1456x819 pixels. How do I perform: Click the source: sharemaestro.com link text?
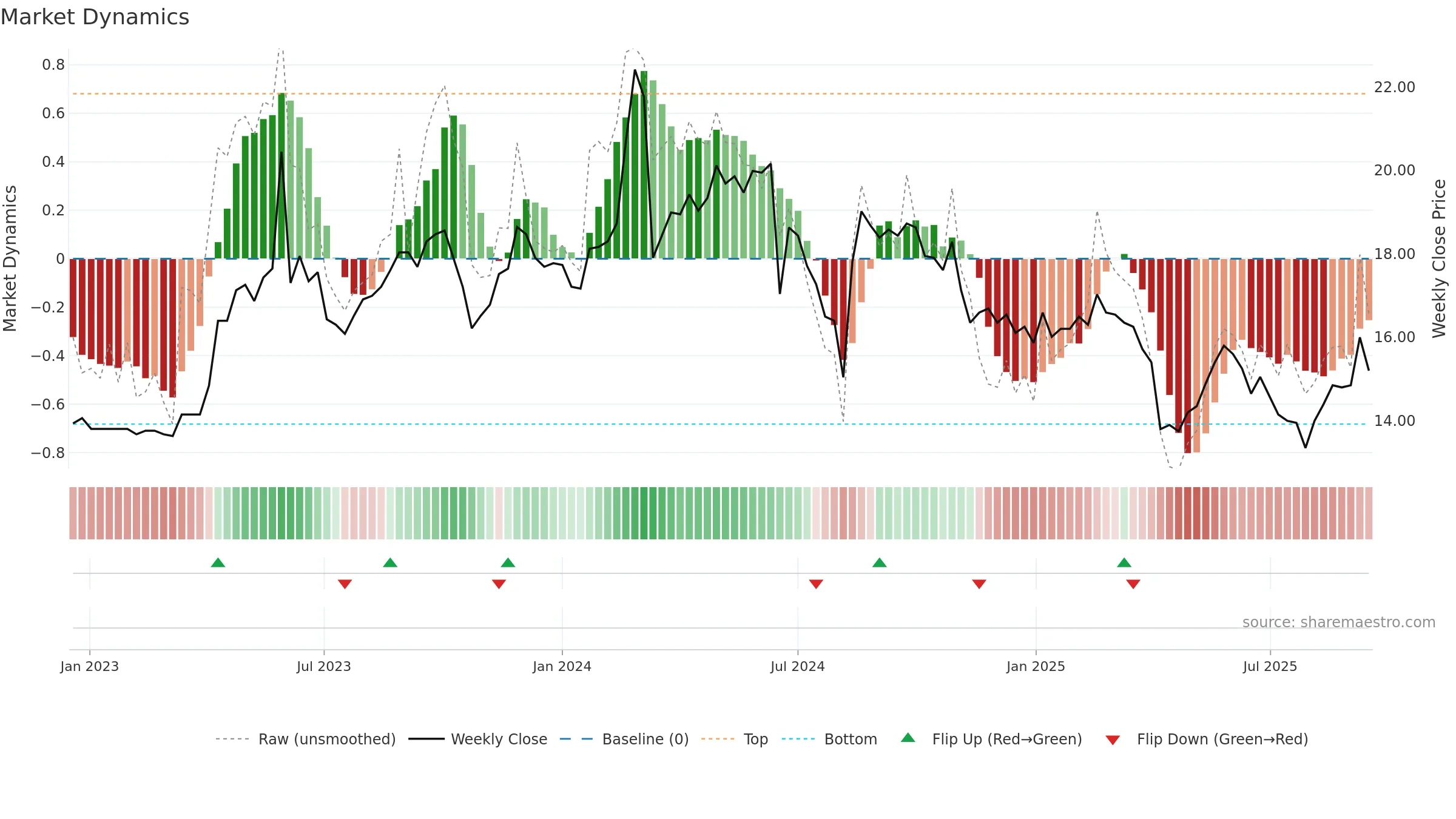coord(1339,622)
